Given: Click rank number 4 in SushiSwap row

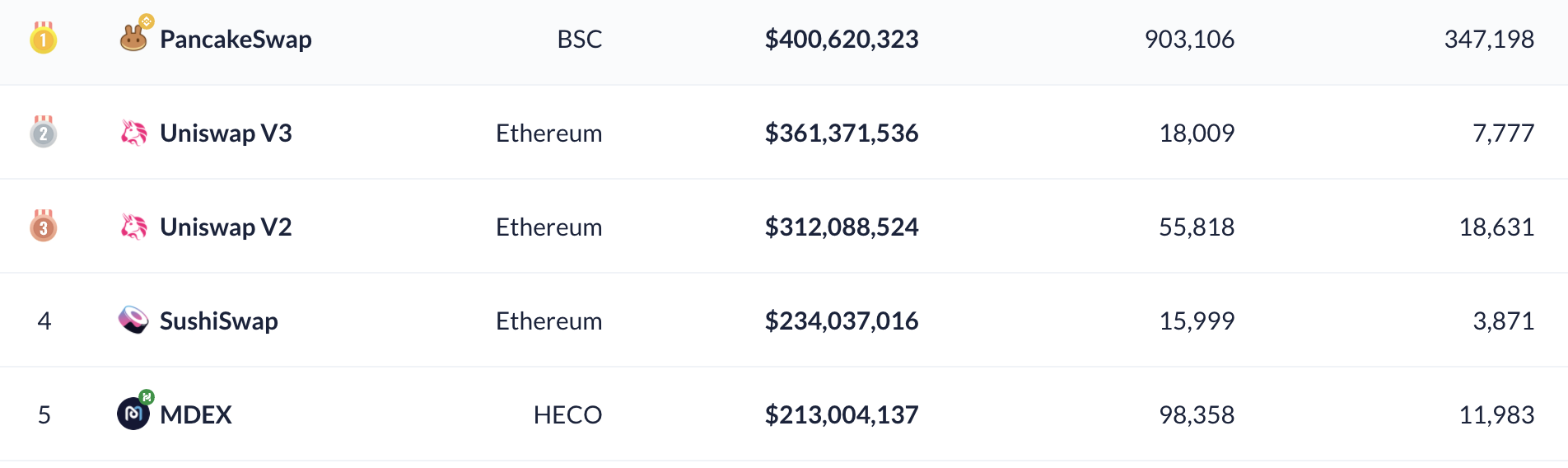Looking at the screenshot, I should tap(44, 321).
